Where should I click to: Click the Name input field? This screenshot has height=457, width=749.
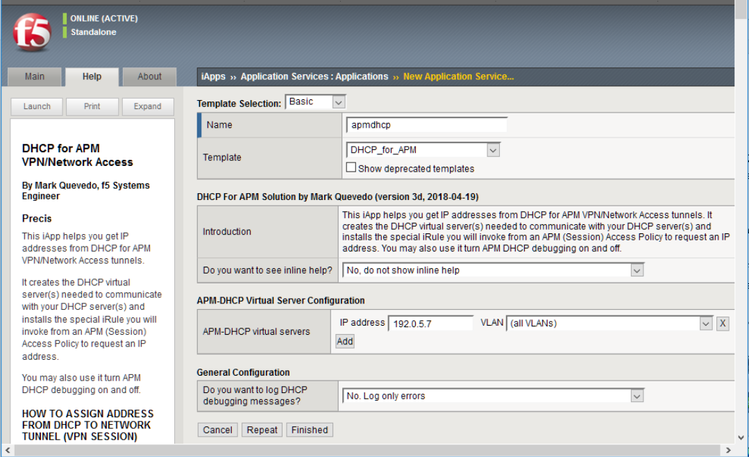point(426,125)
